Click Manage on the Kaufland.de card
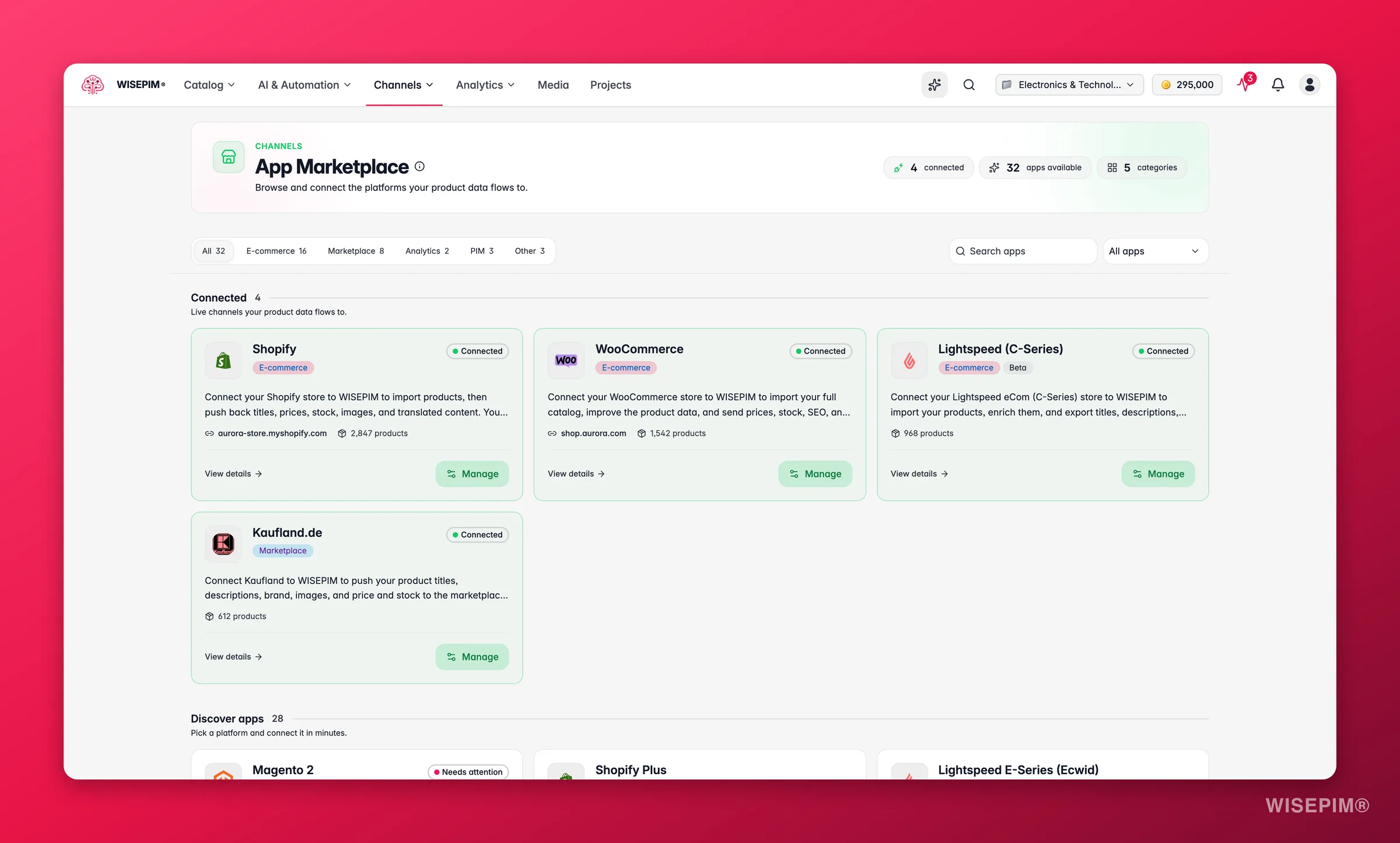Viewport: 1400px width, 843px height. pyautogui.click(x=472, y=657)
